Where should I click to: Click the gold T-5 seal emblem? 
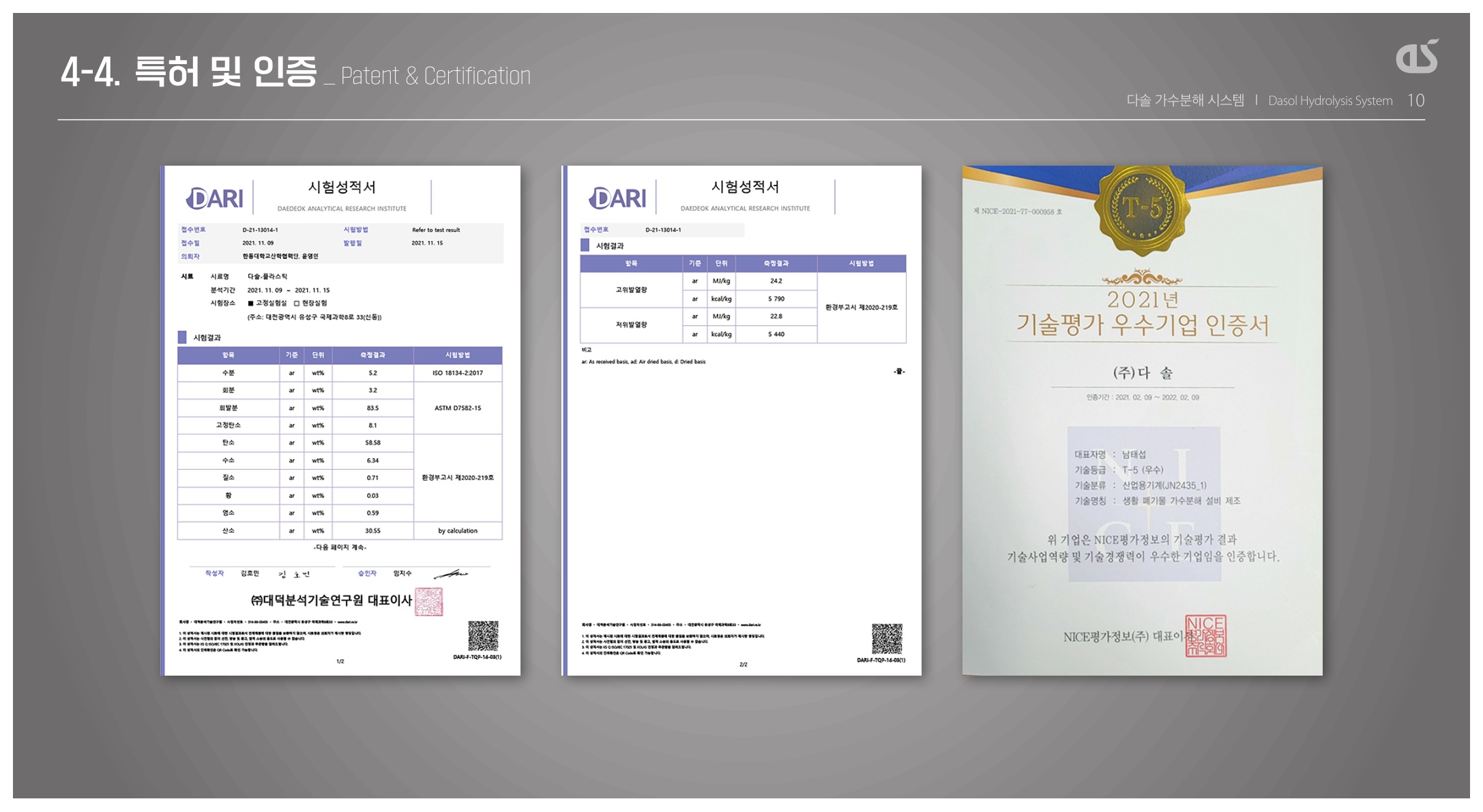click(x=1142, y=208)
